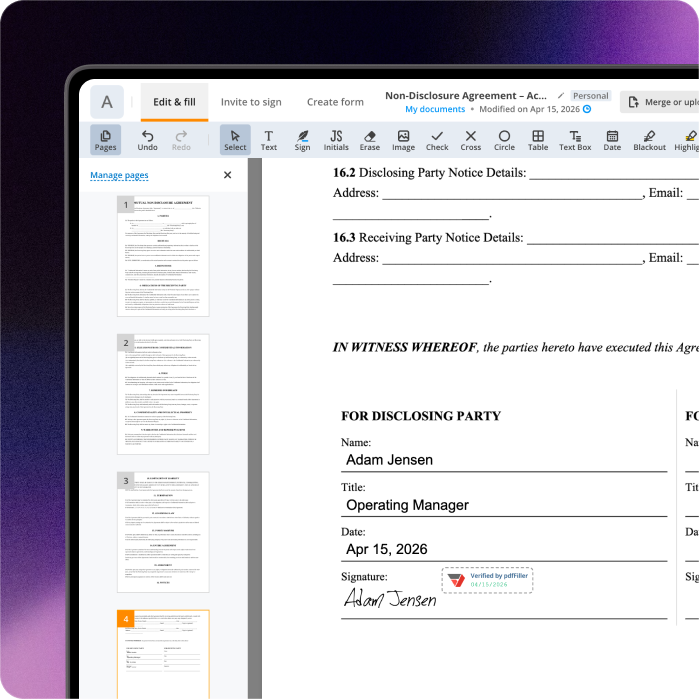Click the 'Operating Manager' title field
The image size is (699, 699).
tap(504, 505)
